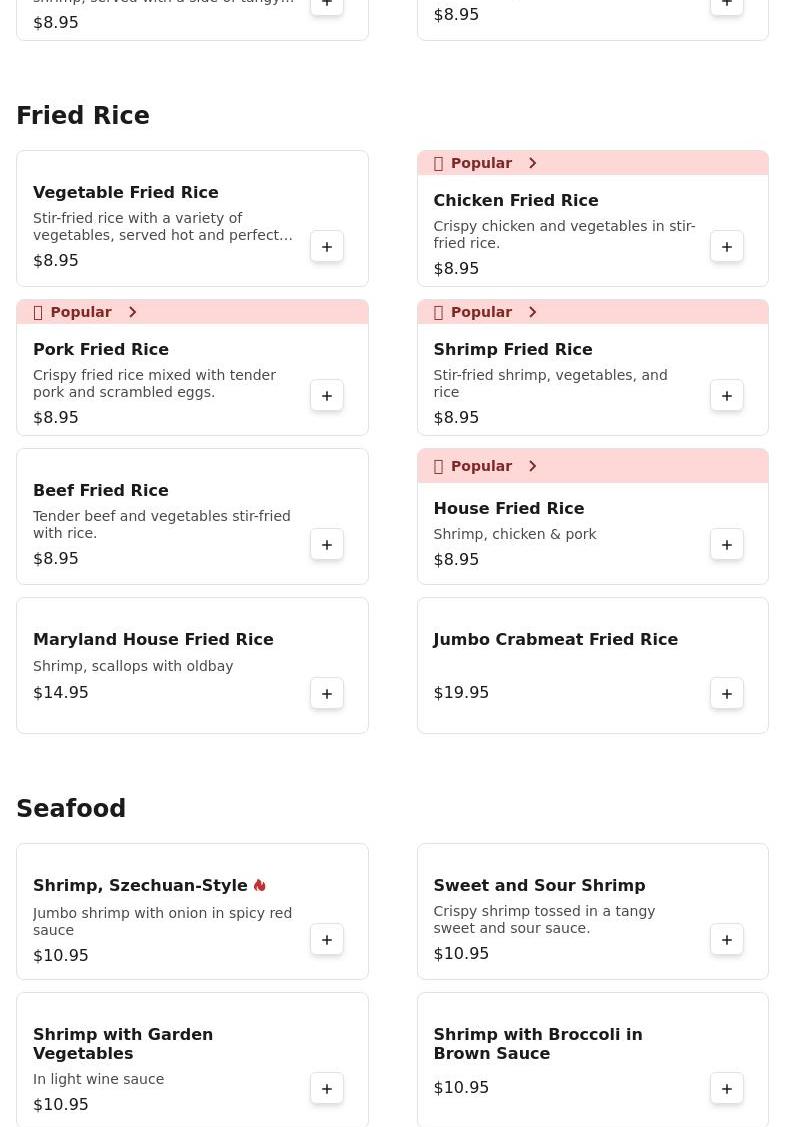This screenshot has height=1127, width=785.
Task: Open the Jumbo Crabmeat Fried Rice title
Action: [x=555, y=640]
